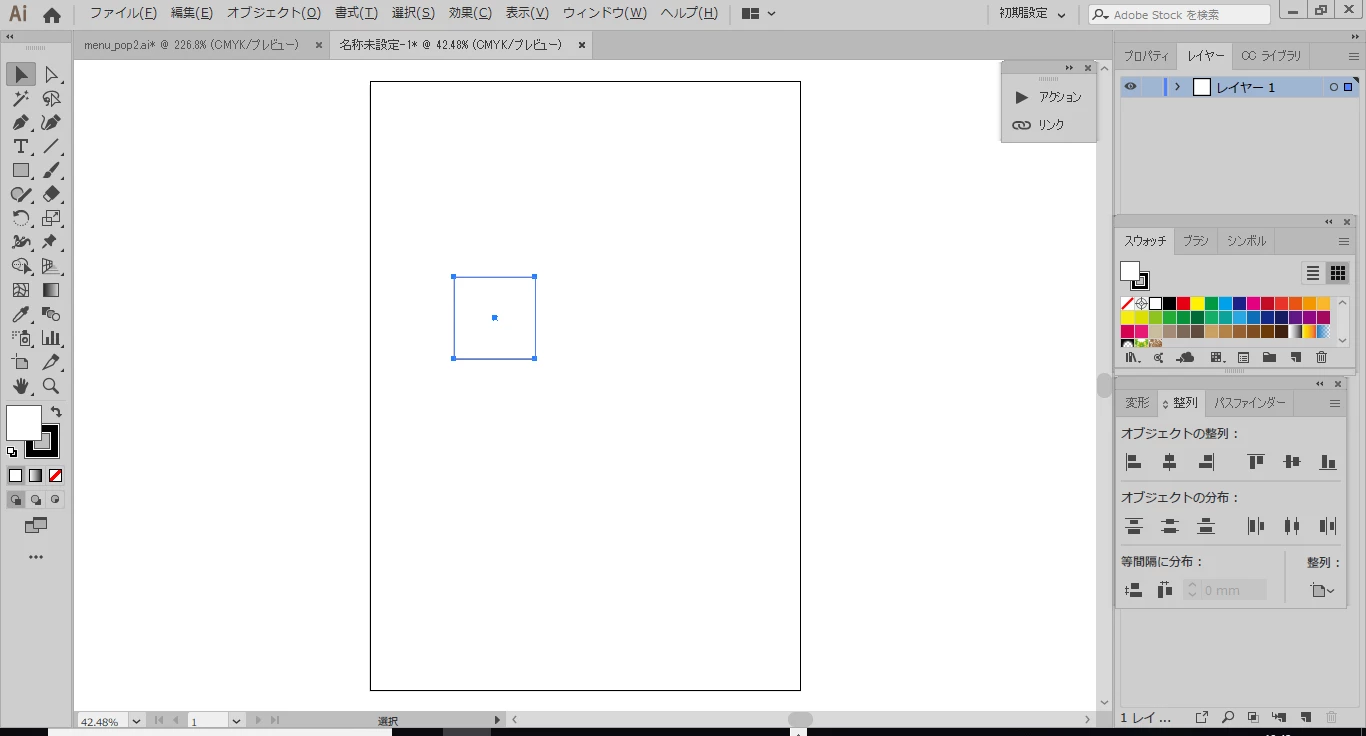
Task: Set paint mode to None (red slash)
Action: pos(56,476)
